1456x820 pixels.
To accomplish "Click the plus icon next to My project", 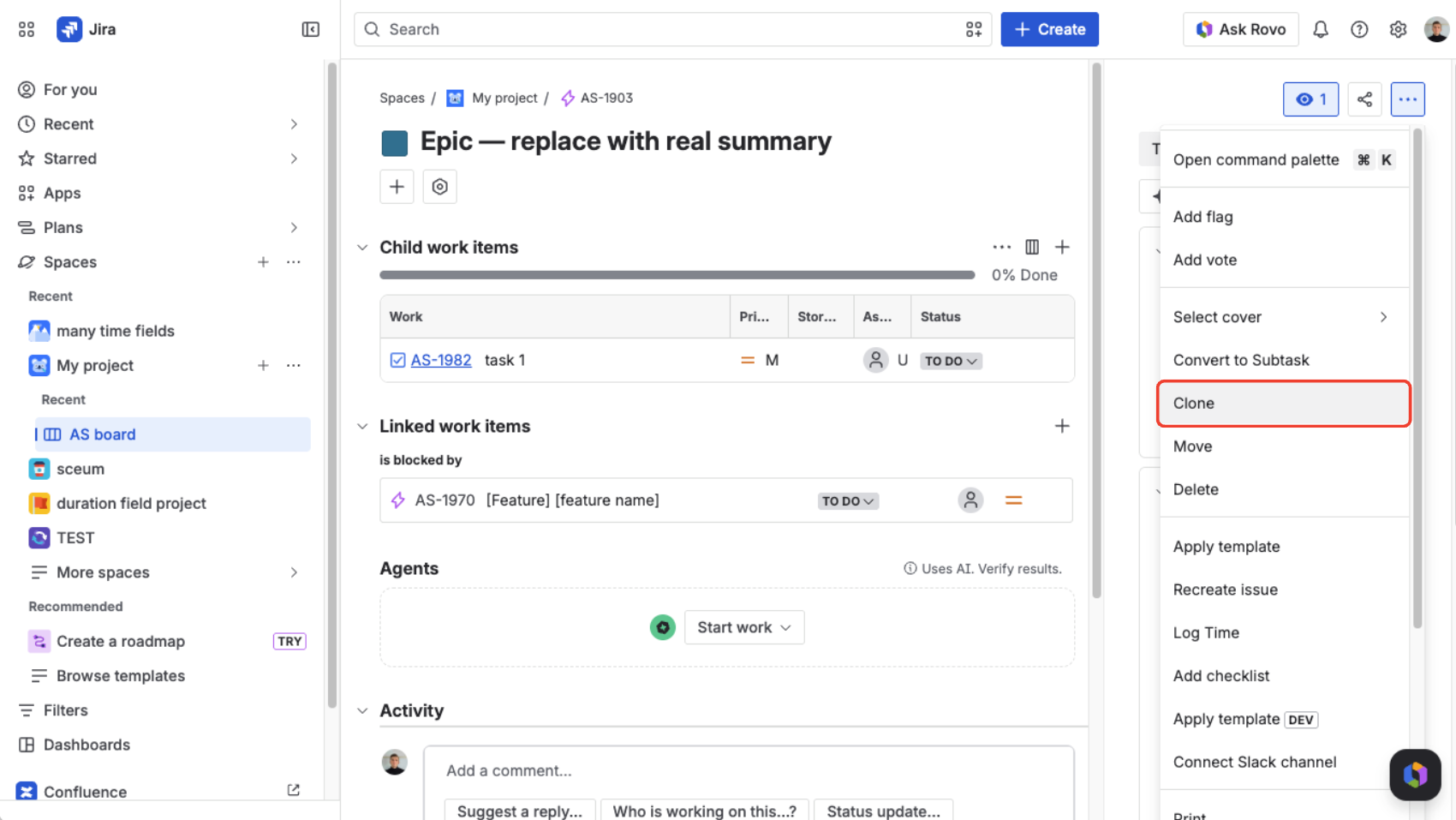I will (x=263, y=366).
